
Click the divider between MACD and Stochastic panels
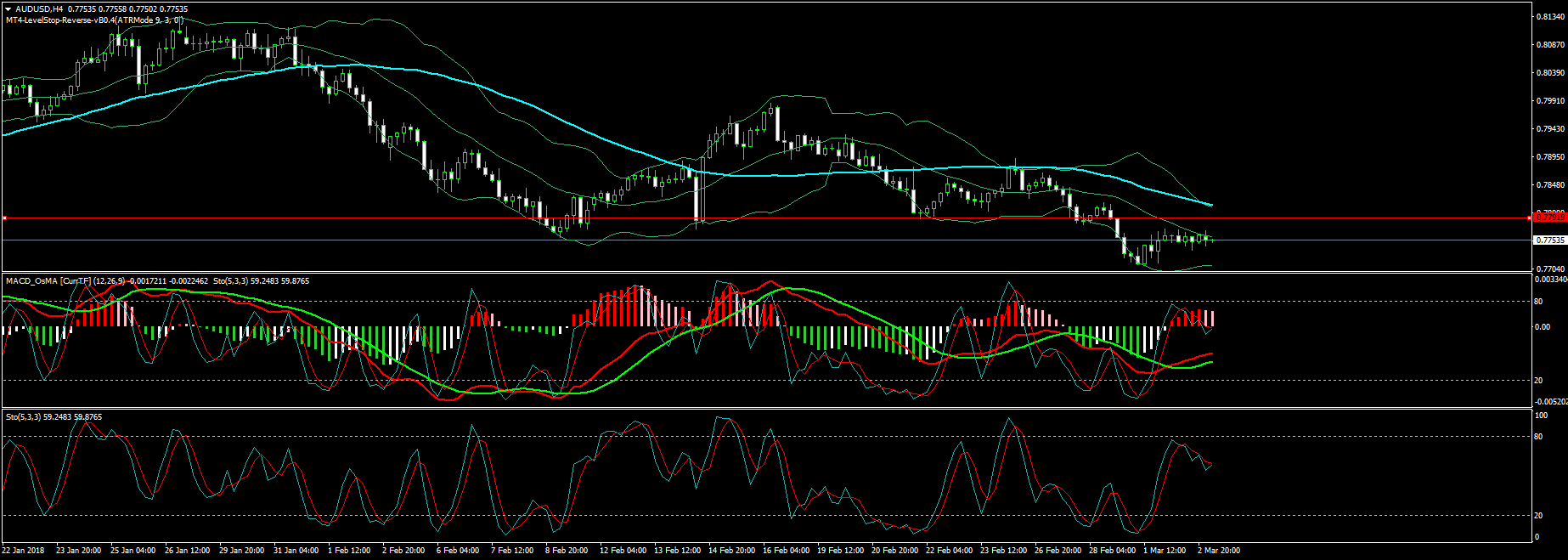(764, 409)
